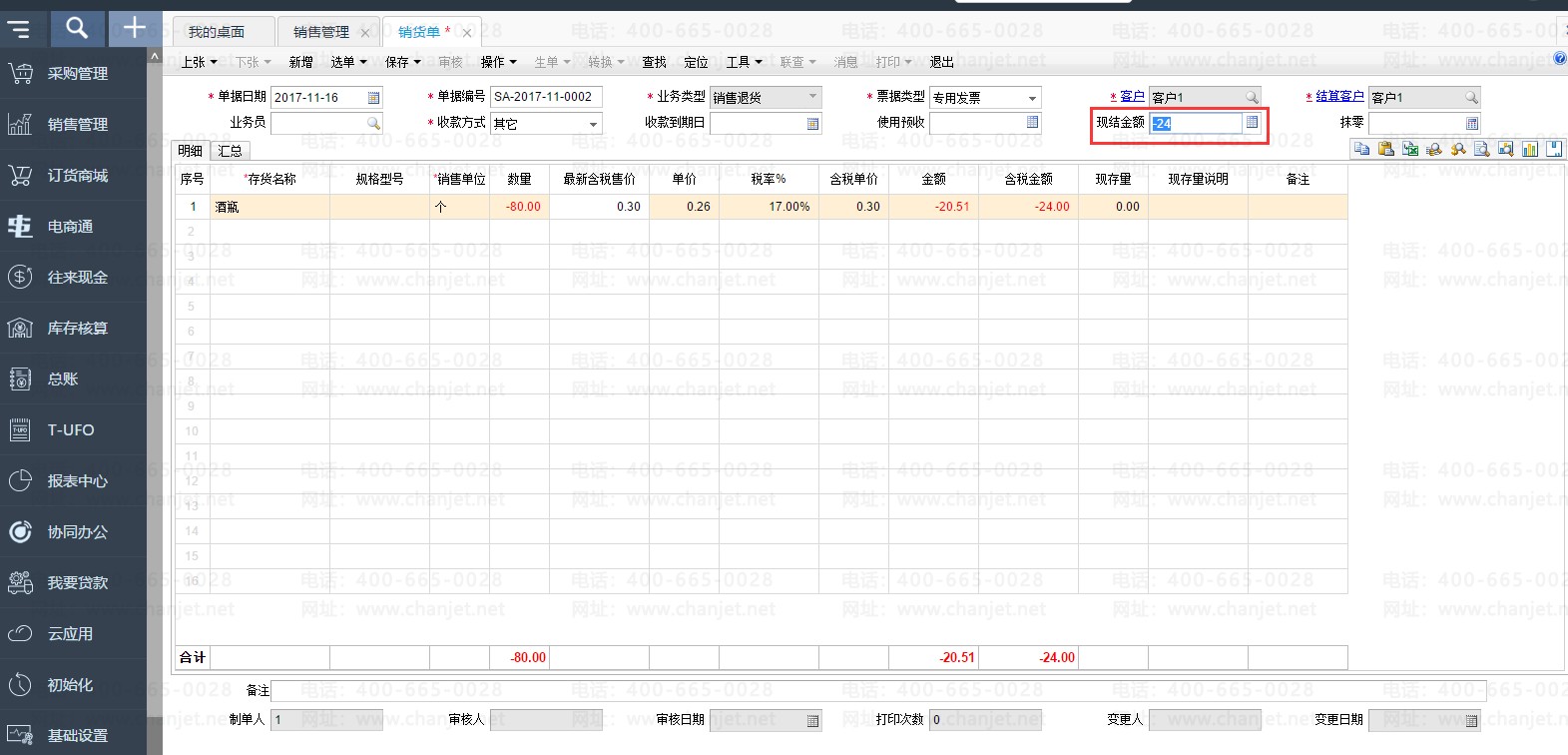
Task: Expand the 工具 dropdown menu
Action: (x=745, y=62)
